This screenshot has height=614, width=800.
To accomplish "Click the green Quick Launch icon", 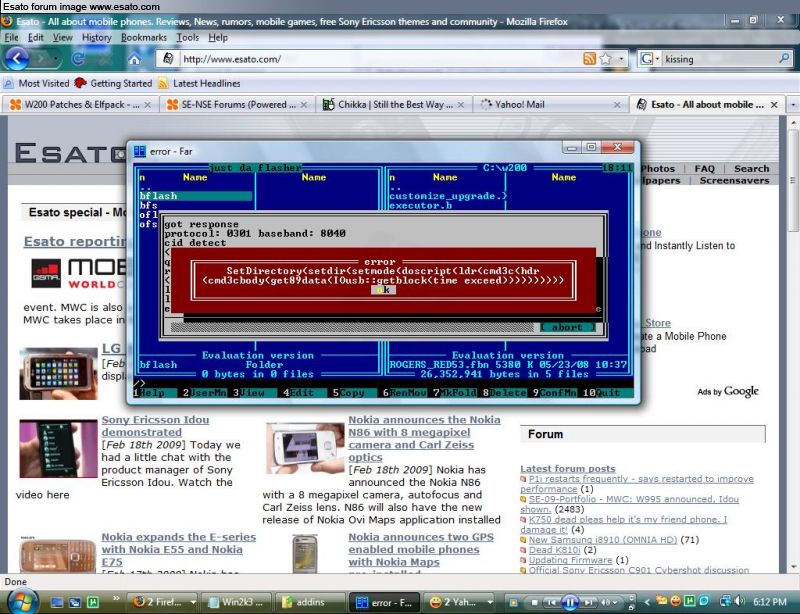I will tap(92, 602).
